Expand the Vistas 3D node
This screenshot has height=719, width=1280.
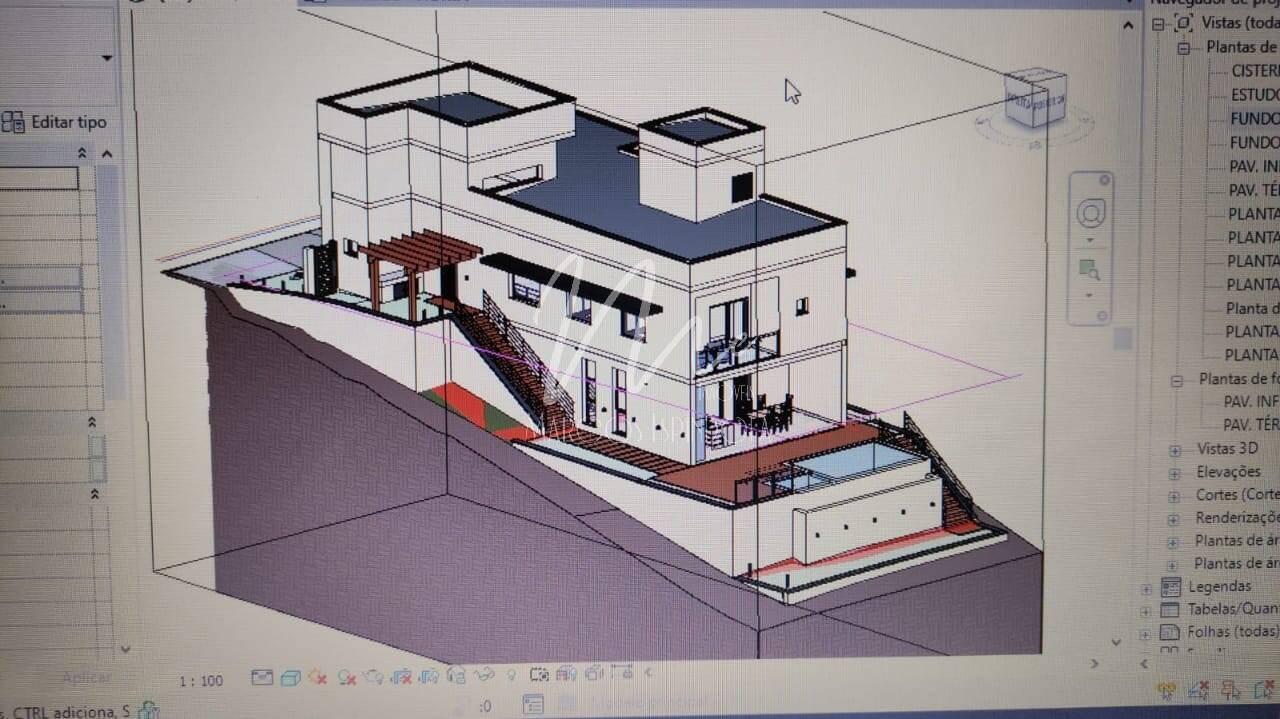pyautogui.click(x=1175, y=449)
